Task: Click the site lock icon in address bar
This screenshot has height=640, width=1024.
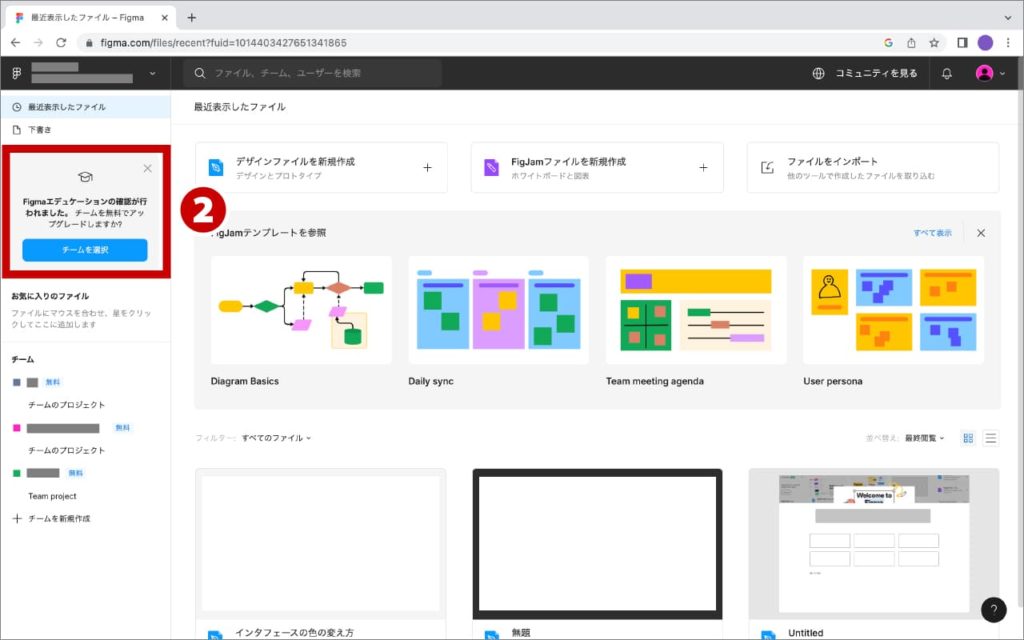Action: click(x=89, y=43)
